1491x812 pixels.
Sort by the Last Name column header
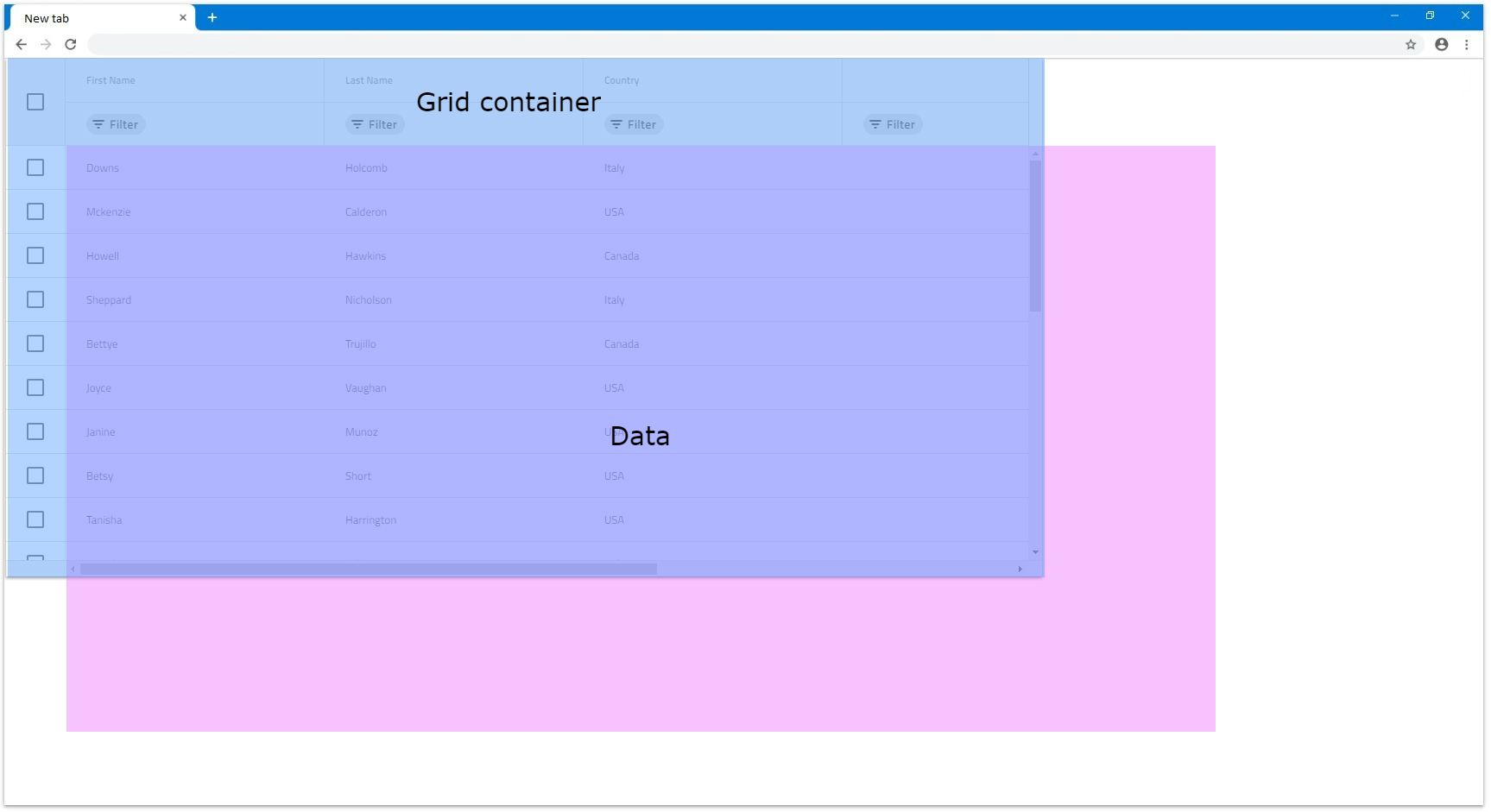(x=369, y=80)
